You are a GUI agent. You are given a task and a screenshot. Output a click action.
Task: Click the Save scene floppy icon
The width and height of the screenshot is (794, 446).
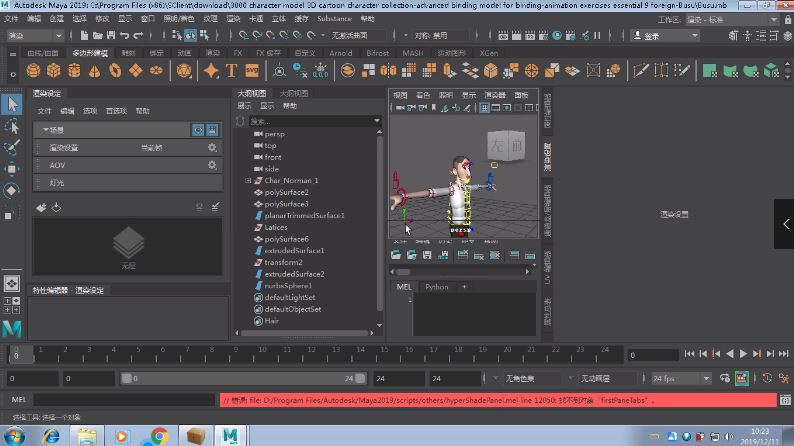click(x=112, y=36)
